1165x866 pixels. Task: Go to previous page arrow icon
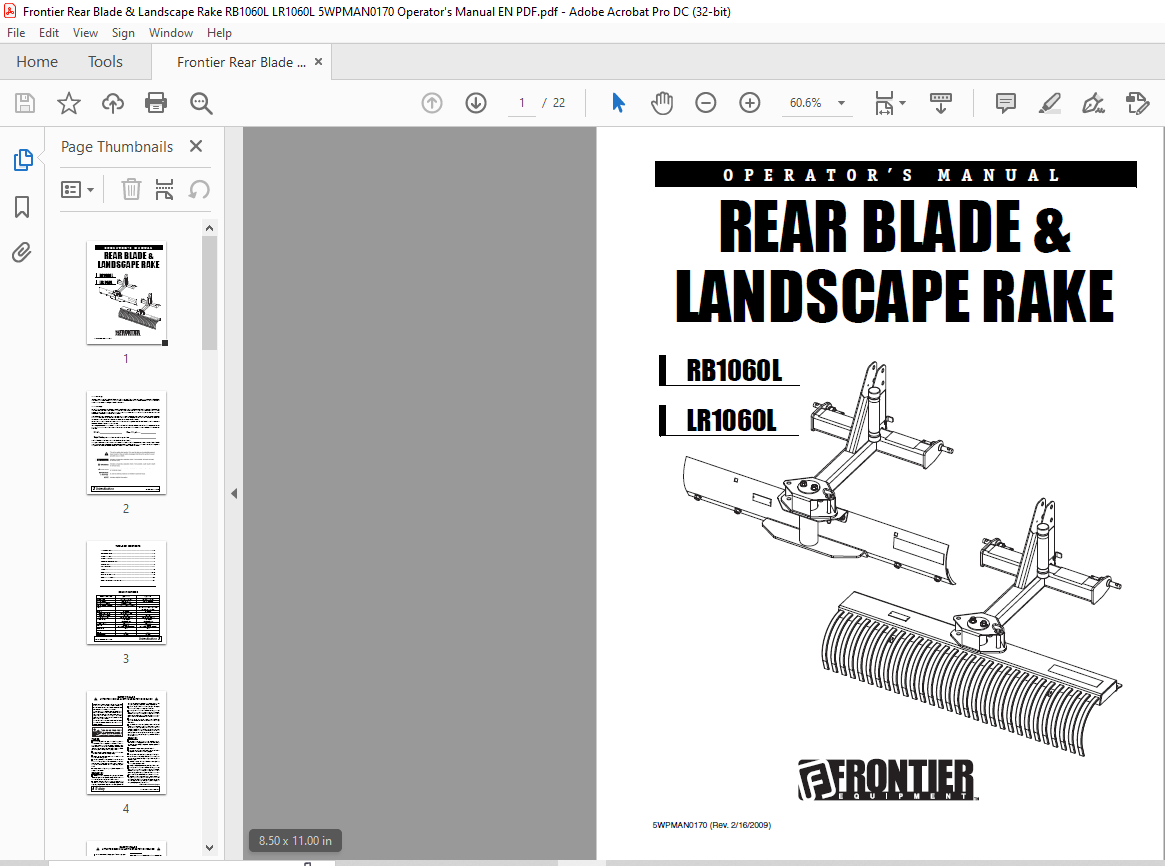432,102
